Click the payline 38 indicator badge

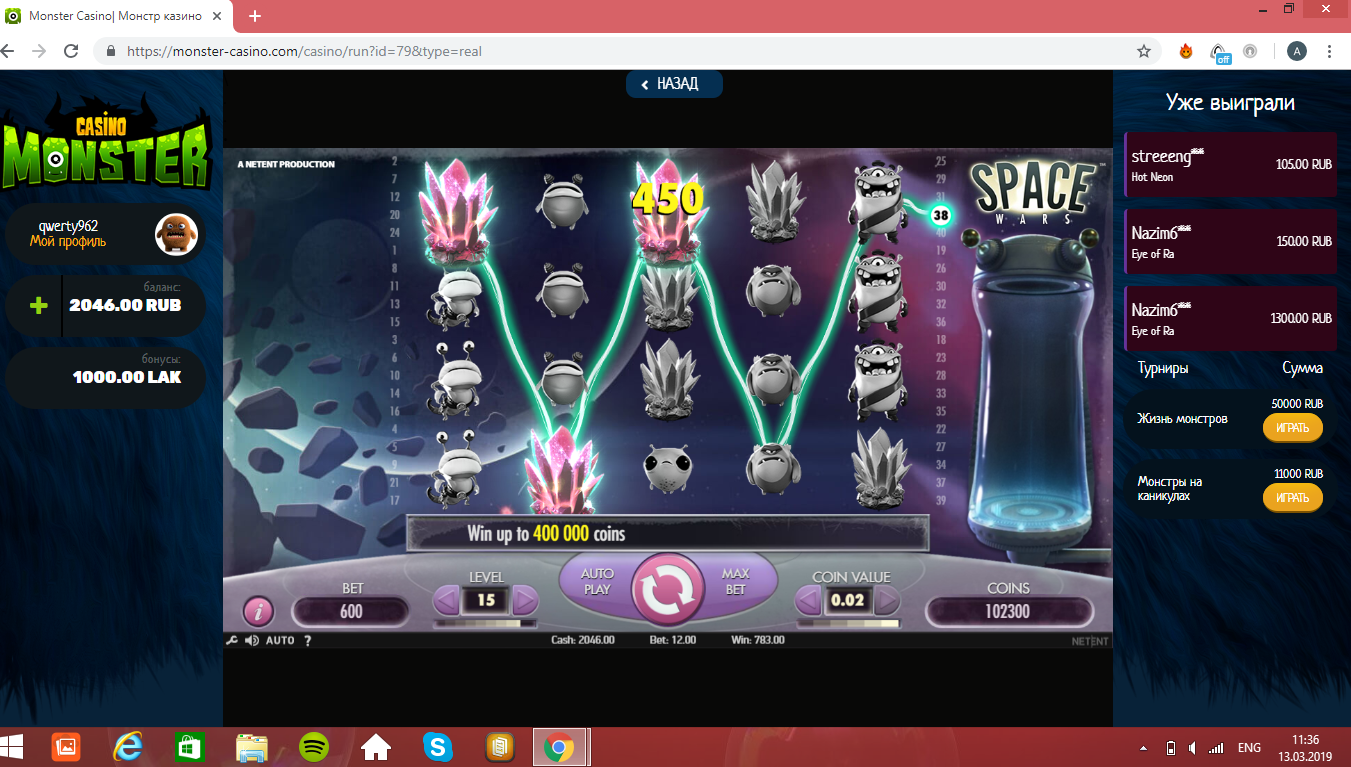point(940,214)
